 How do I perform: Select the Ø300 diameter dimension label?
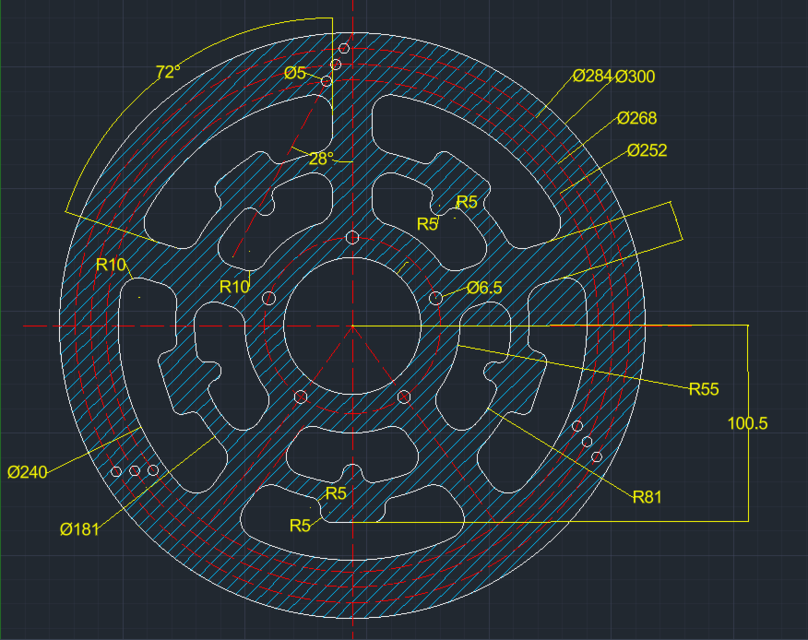(634, 74)
